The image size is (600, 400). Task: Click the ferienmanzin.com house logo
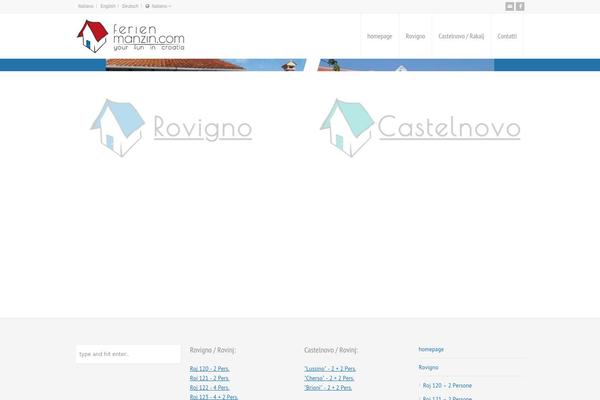click(130, 36)
